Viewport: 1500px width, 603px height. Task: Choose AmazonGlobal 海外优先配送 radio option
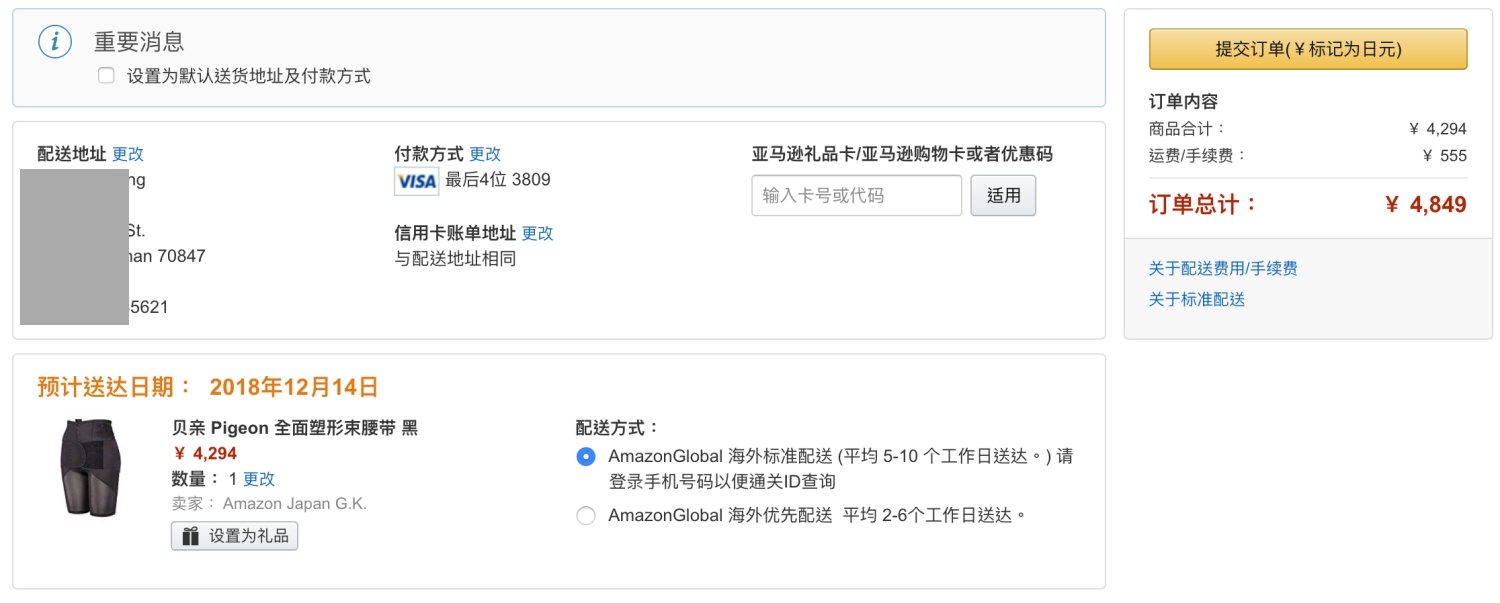pyautogui.click(x=586, y=516)
